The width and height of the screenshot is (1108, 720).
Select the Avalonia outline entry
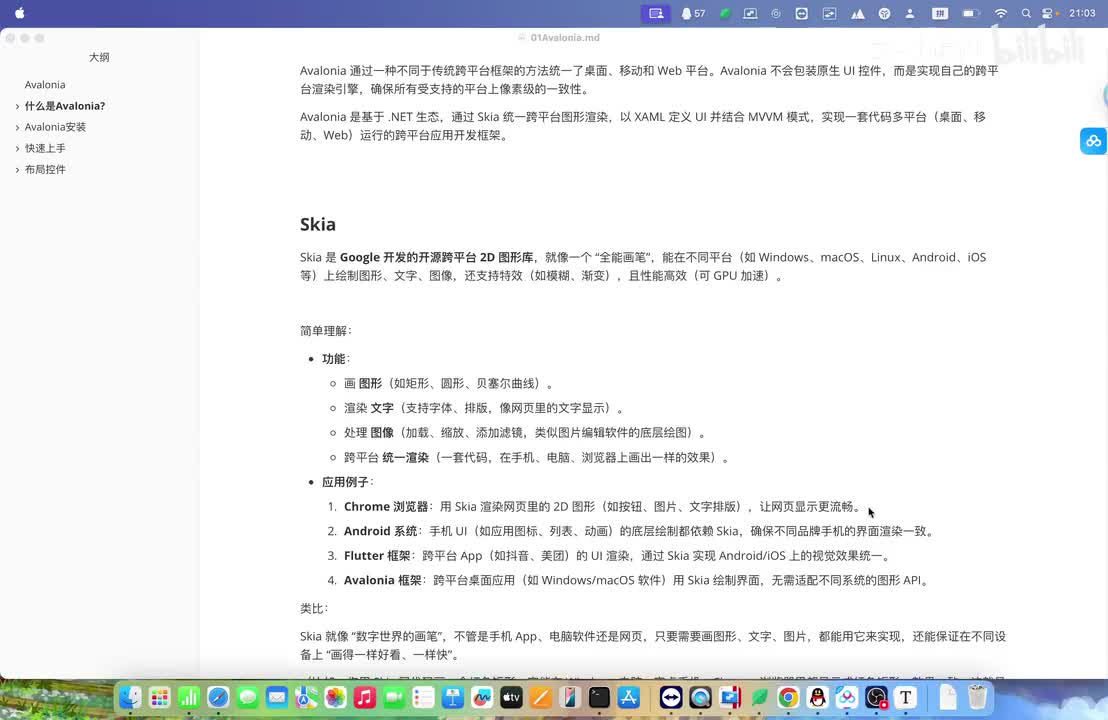tap(45, 85)
